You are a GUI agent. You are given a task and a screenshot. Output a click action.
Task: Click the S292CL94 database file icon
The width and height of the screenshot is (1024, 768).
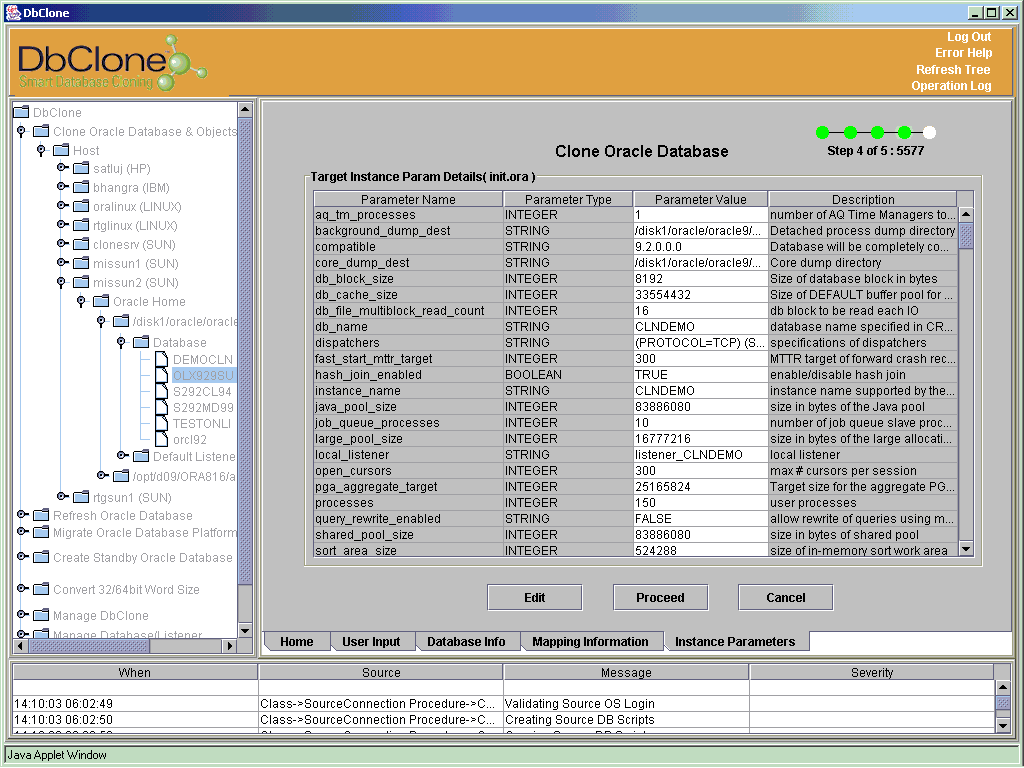[161, 391]
